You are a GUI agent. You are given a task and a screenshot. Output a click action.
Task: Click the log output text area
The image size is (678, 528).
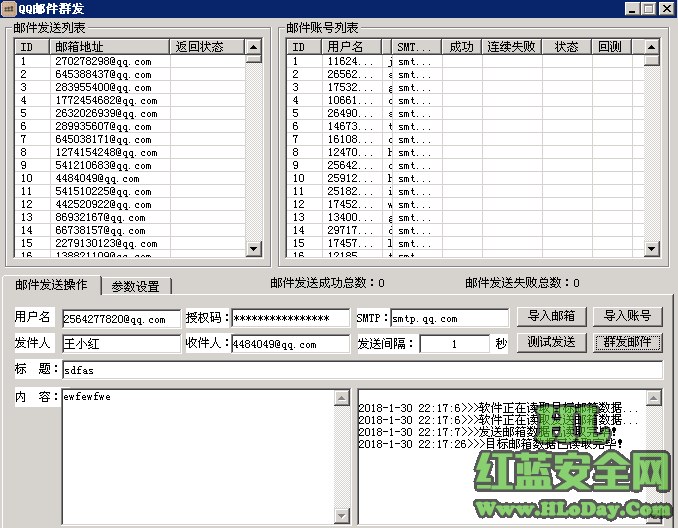tap(502, 456)
